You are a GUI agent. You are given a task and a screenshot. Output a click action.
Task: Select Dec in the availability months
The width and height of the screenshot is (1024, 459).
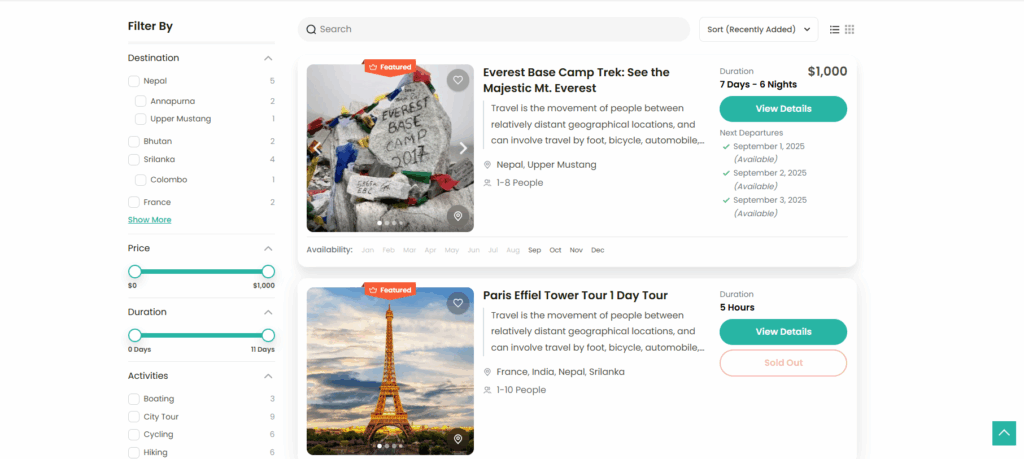pos(598,250)
